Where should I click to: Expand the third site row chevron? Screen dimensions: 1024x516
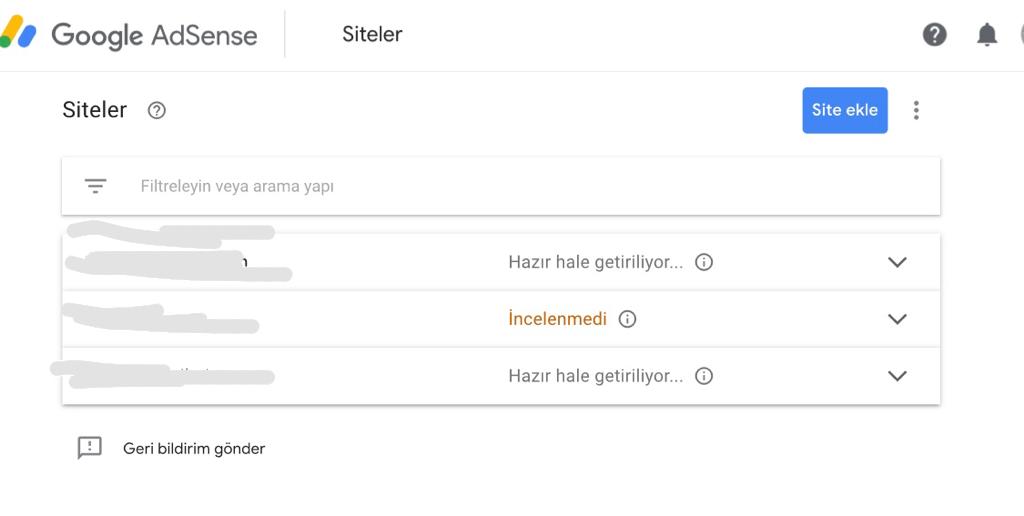click(x=897, y=376)
